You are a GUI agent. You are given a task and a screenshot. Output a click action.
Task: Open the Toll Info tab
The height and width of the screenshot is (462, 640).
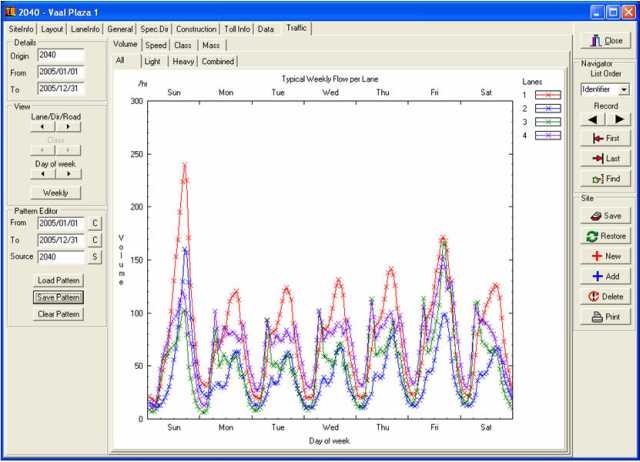[237, 29]
